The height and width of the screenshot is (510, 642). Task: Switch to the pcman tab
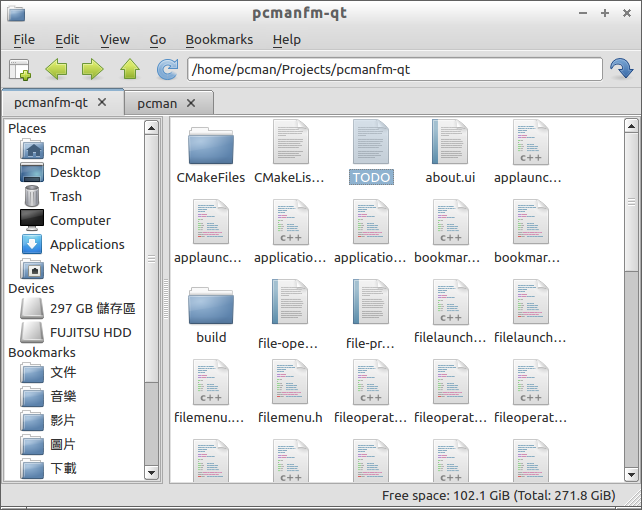pos(157,103)
